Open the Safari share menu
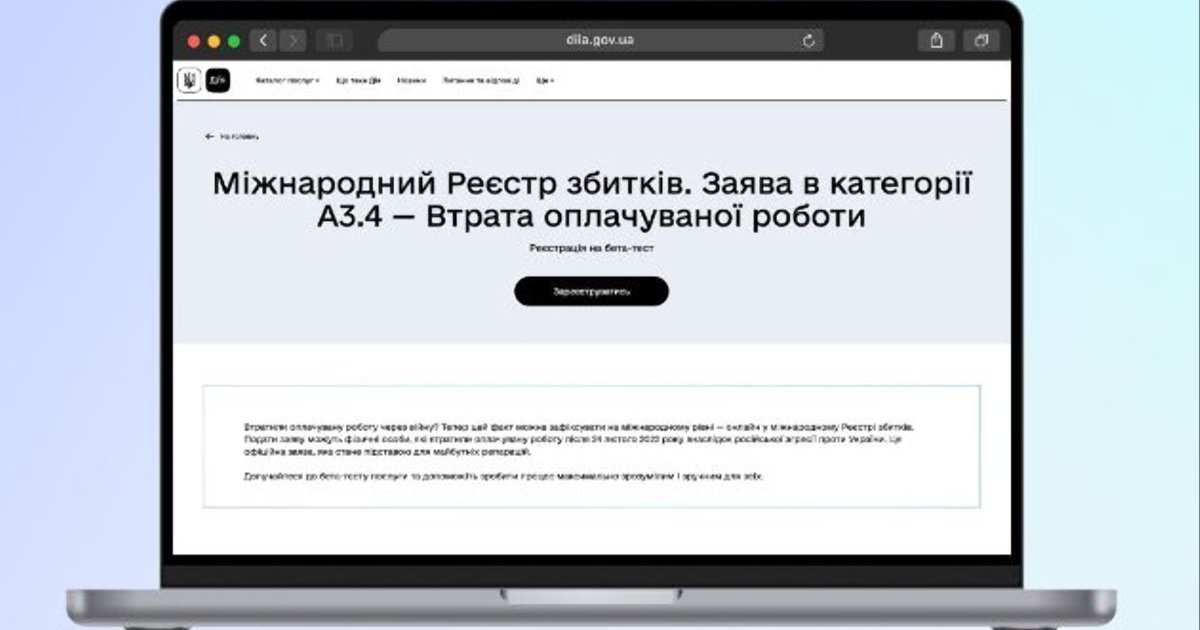Viewport: 1200px width, 630px height. coord(937,41)
